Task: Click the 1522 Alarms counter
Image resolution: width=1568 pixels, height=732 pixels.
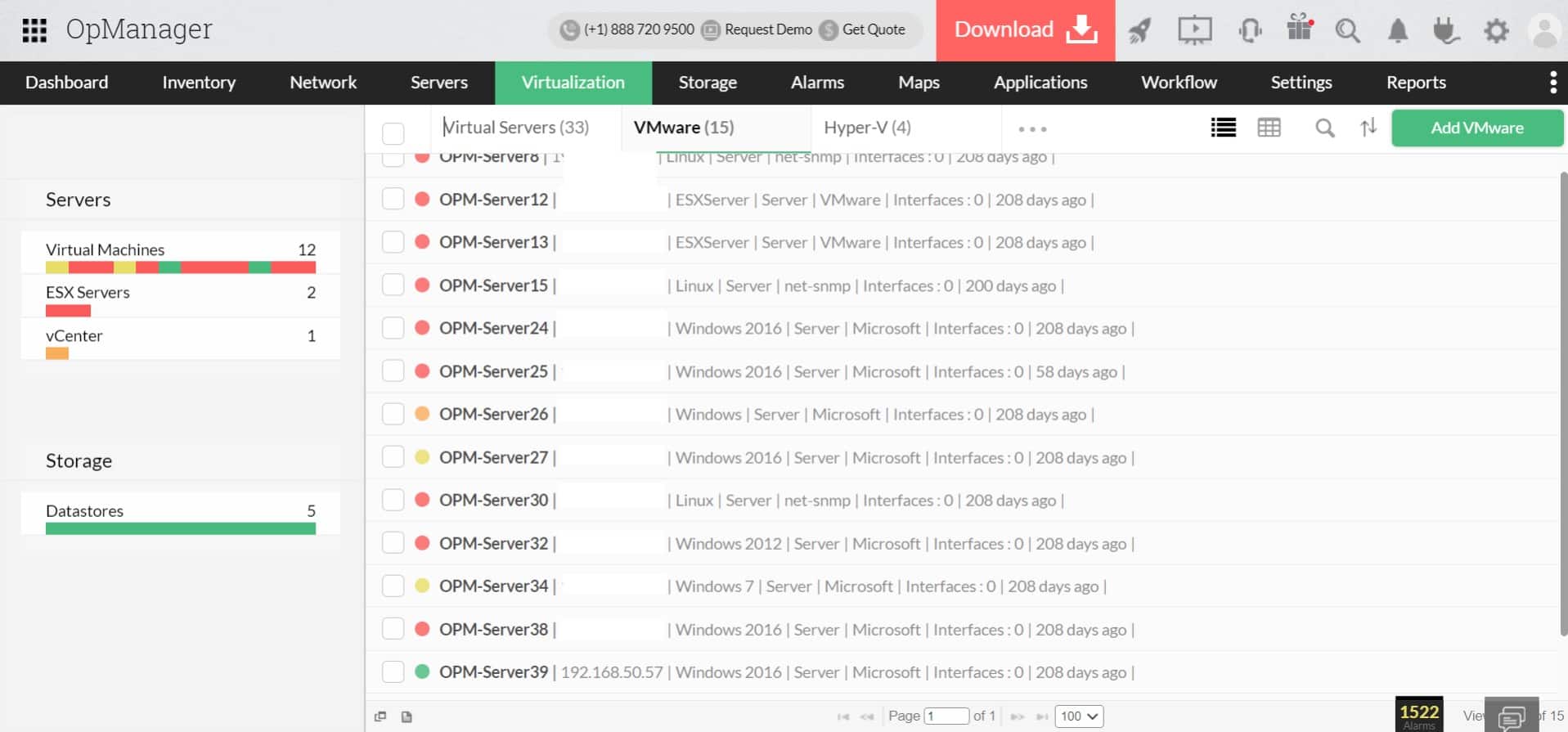Action: (x=1419, y=714)
